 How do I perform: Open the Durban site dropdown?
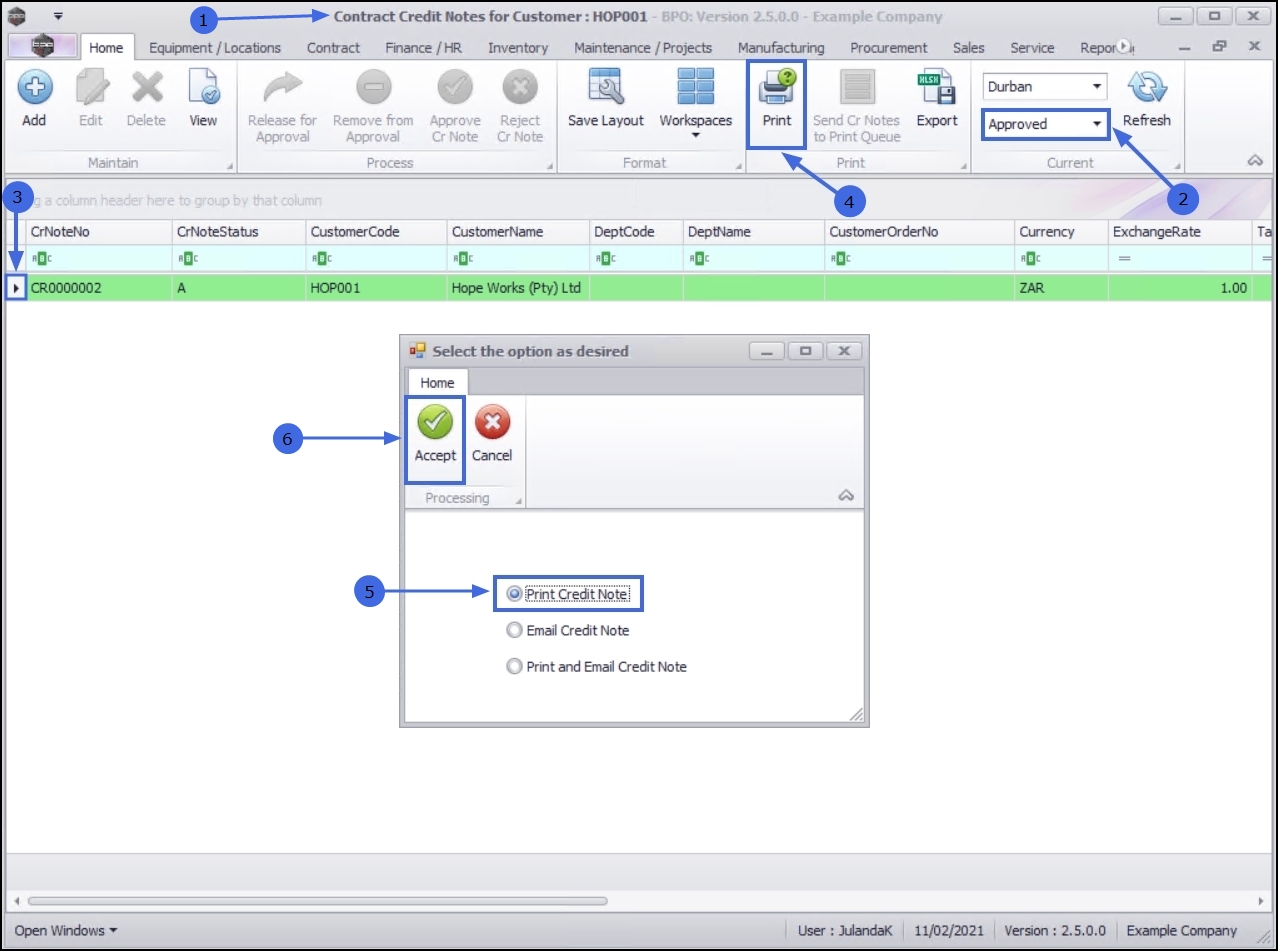click(1097, 86)
